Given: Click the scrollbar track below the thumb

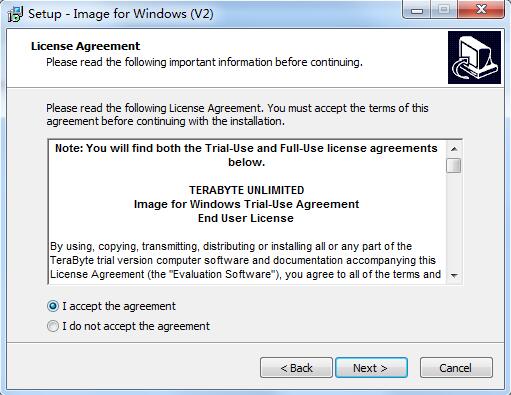Looking at the screenshot, I should (x=454, y=220).
